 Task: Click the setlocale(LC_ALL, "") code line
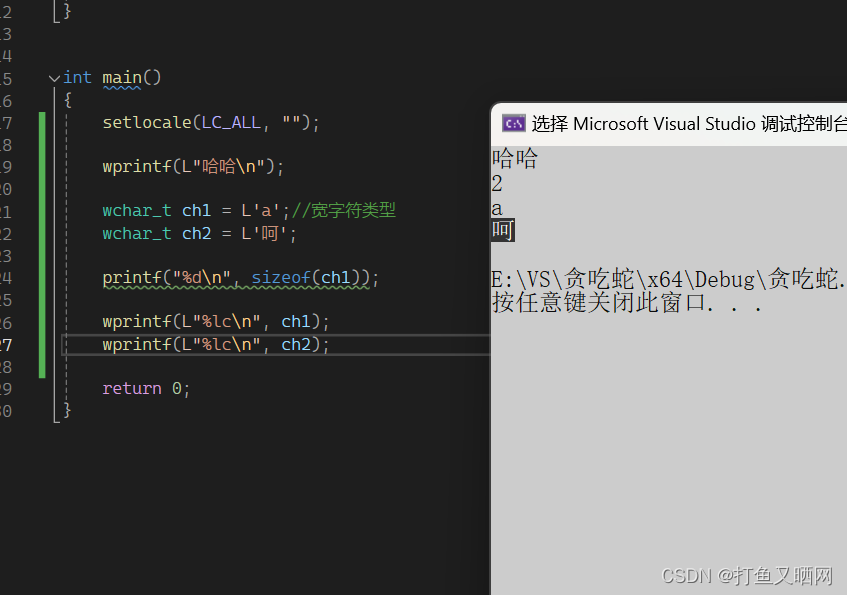211,123
